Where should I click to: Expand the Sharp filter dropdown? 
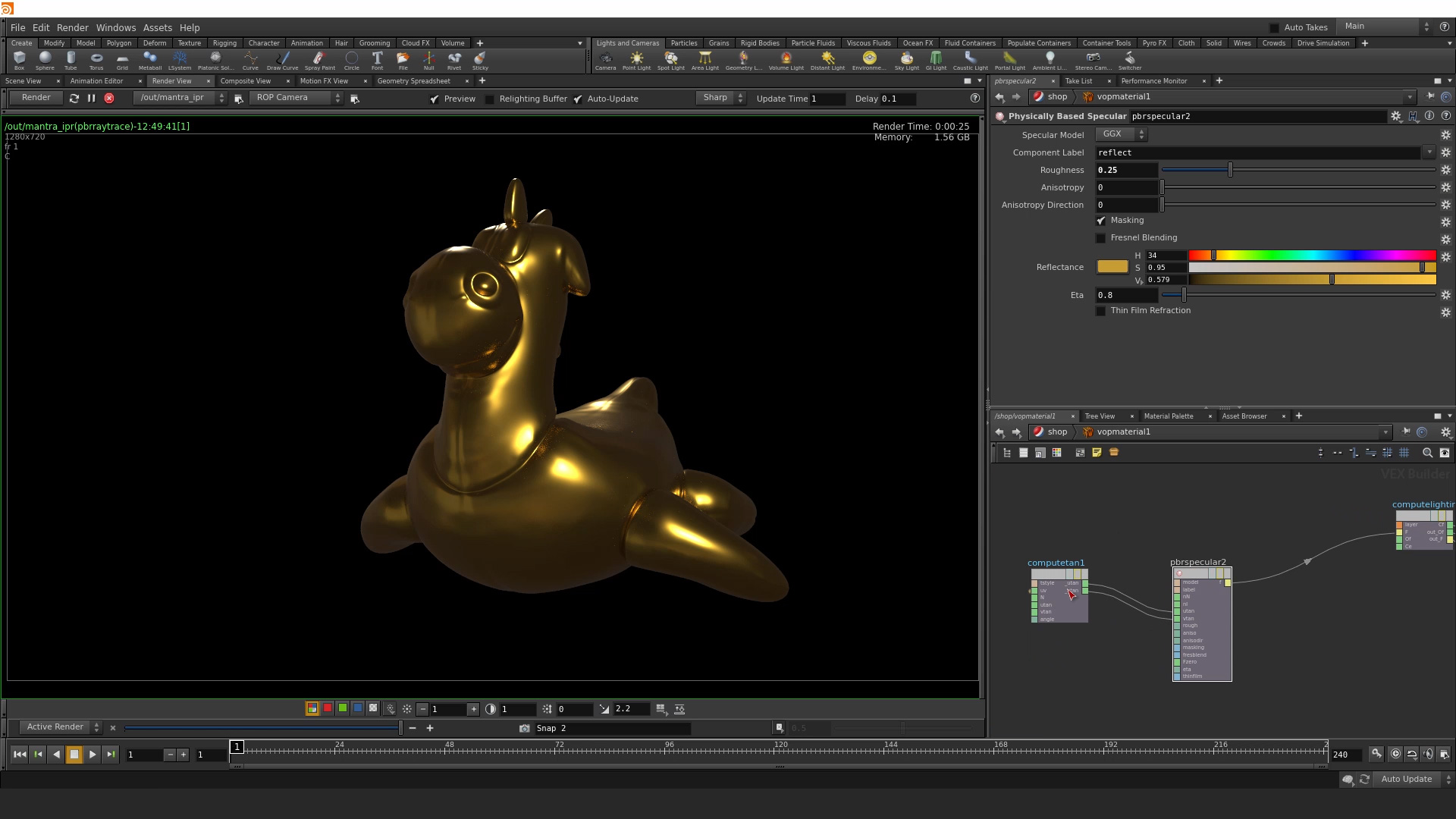click(x=721, y=98)
